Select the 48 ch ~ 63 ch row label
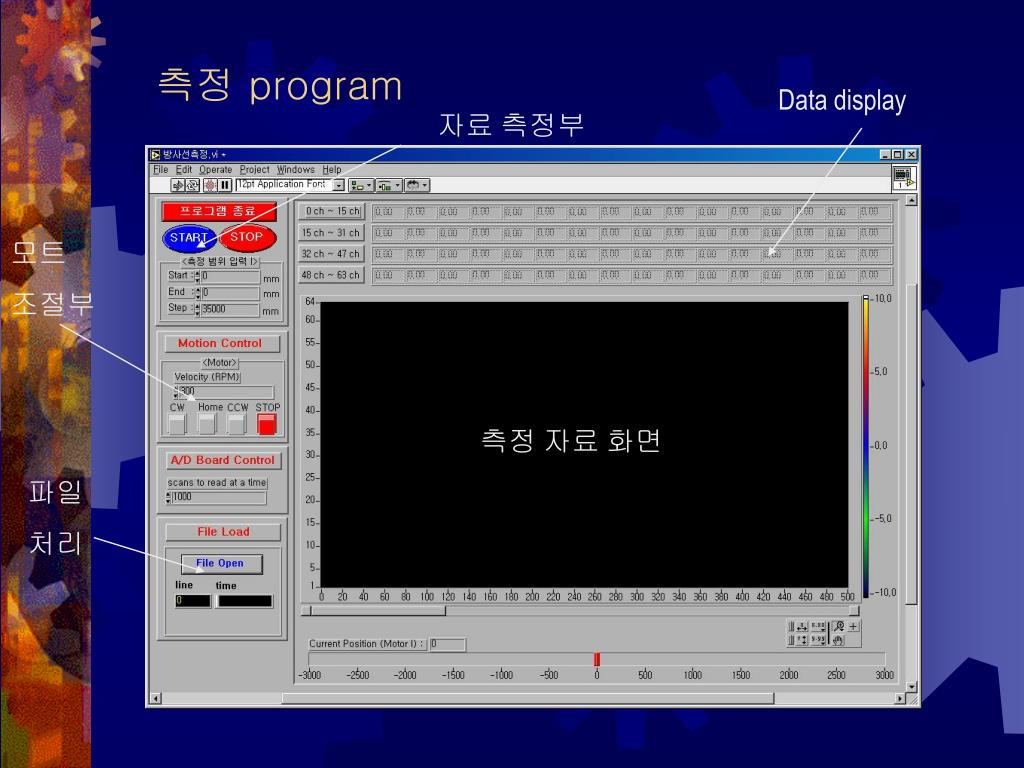The image size is (1024, 768). click(x=331, y=275)
